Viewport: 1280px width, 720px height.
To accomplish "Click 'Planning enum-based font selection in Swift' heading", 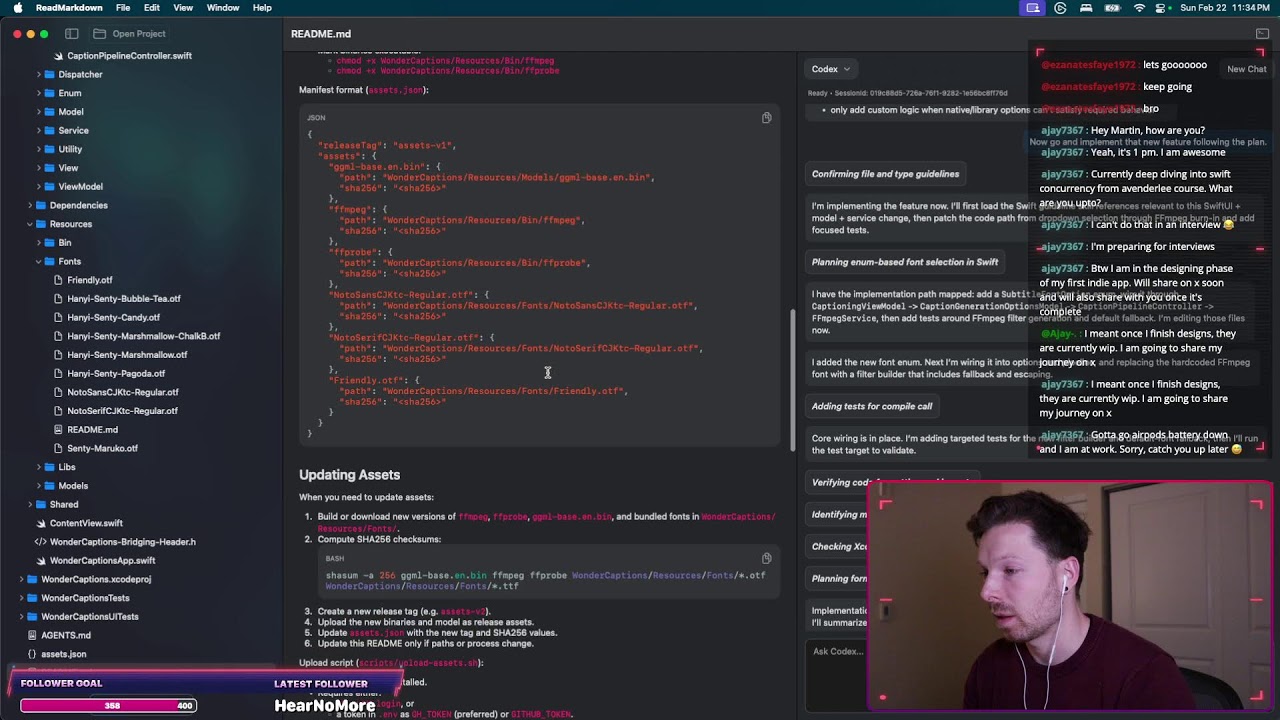I will 905,262.
